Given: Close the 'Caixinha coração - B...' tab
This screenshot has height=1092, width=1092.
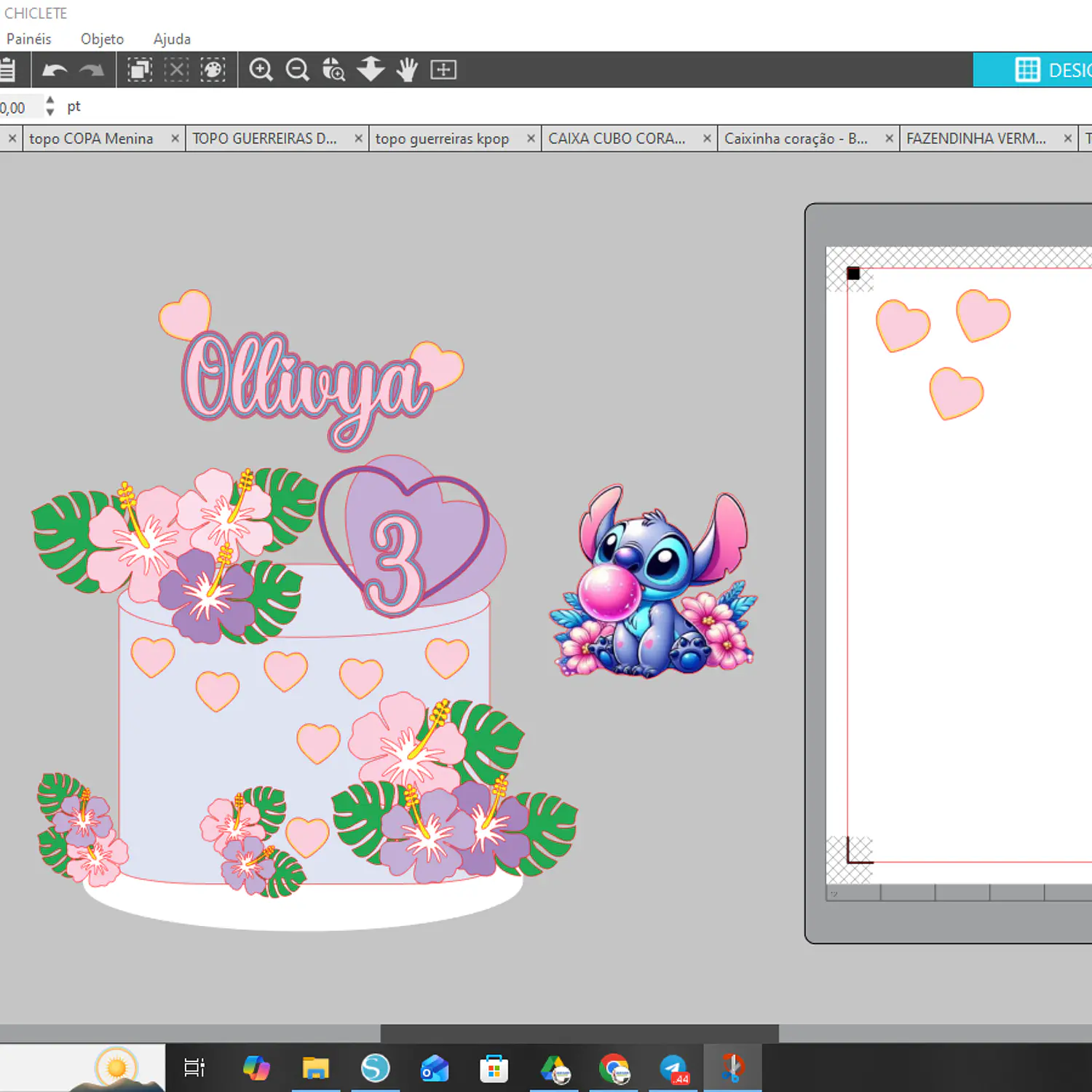Looking at the screenshot, I should pos(889,138).
